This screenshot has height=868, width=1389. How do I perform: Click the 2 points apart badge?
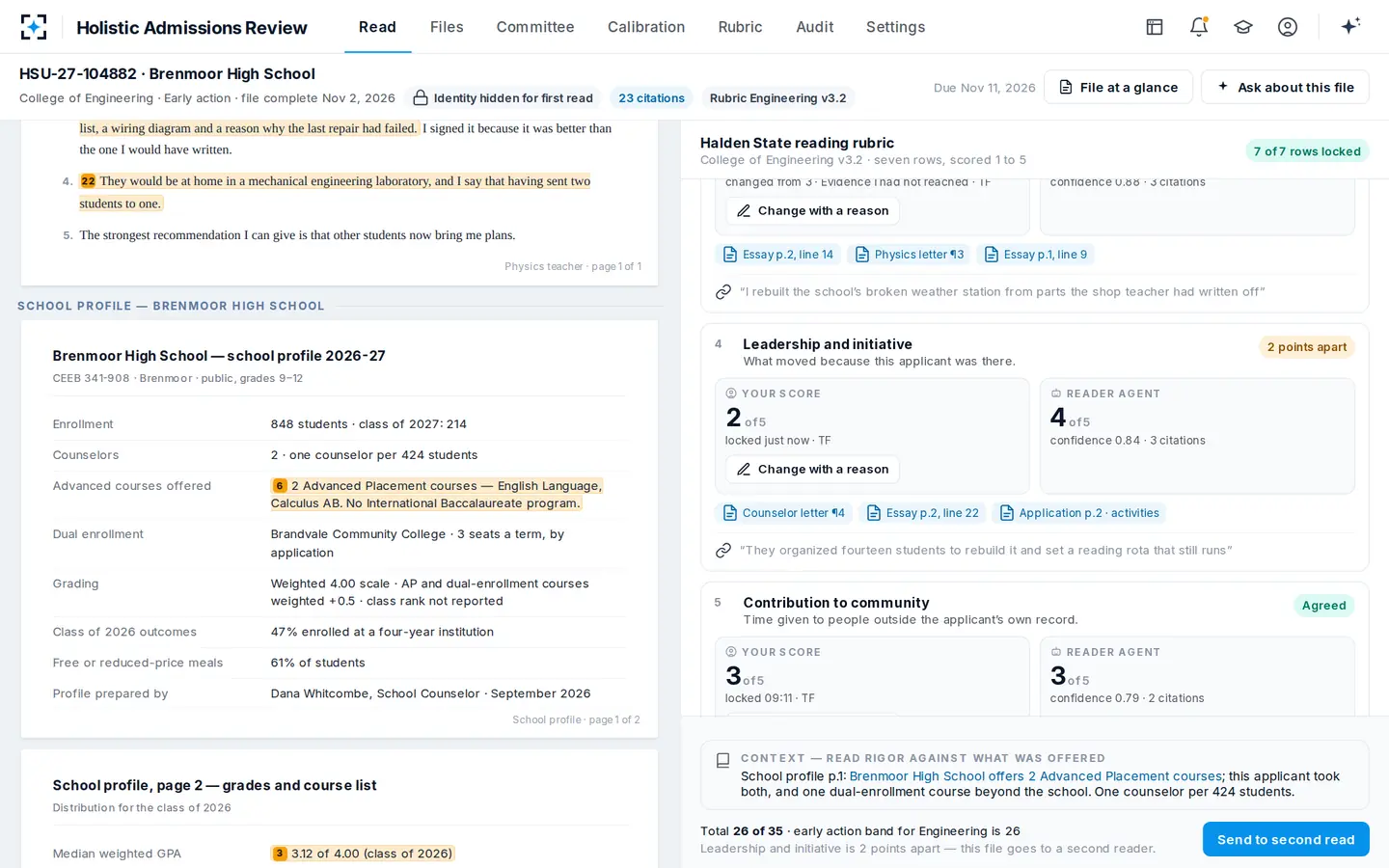pyautogui.click(x=1307, y=347)
